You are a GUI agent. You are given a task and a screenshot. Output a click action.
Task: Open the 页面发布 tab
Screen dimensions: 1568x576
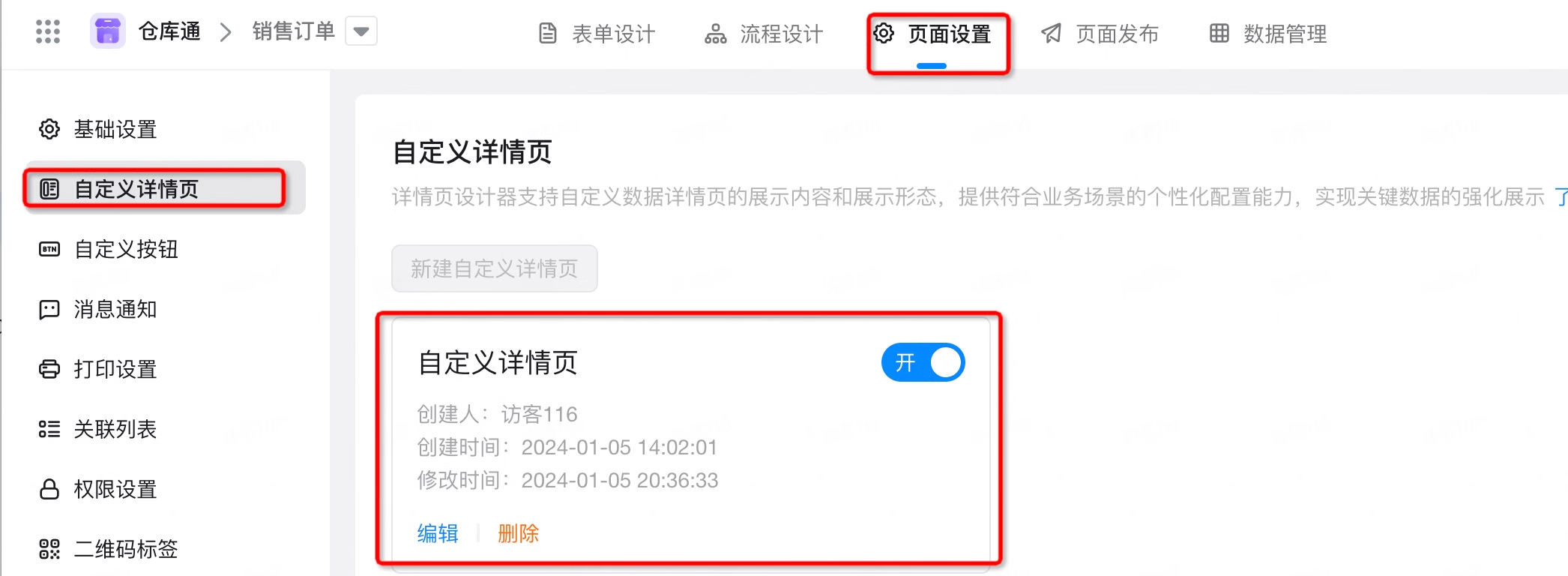point(1100,34)
